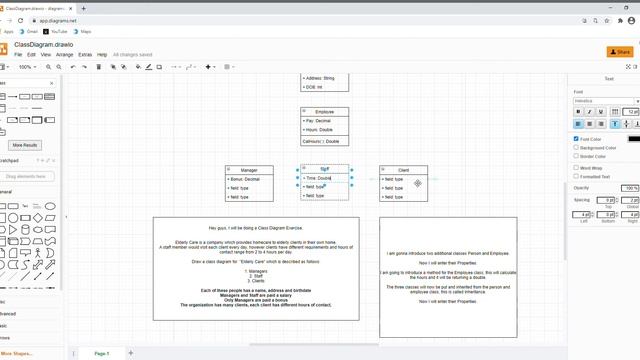Open the line color pencil tool
This screenshot has width=640, height=360.
pyautogui.click(x=149, y=67)
